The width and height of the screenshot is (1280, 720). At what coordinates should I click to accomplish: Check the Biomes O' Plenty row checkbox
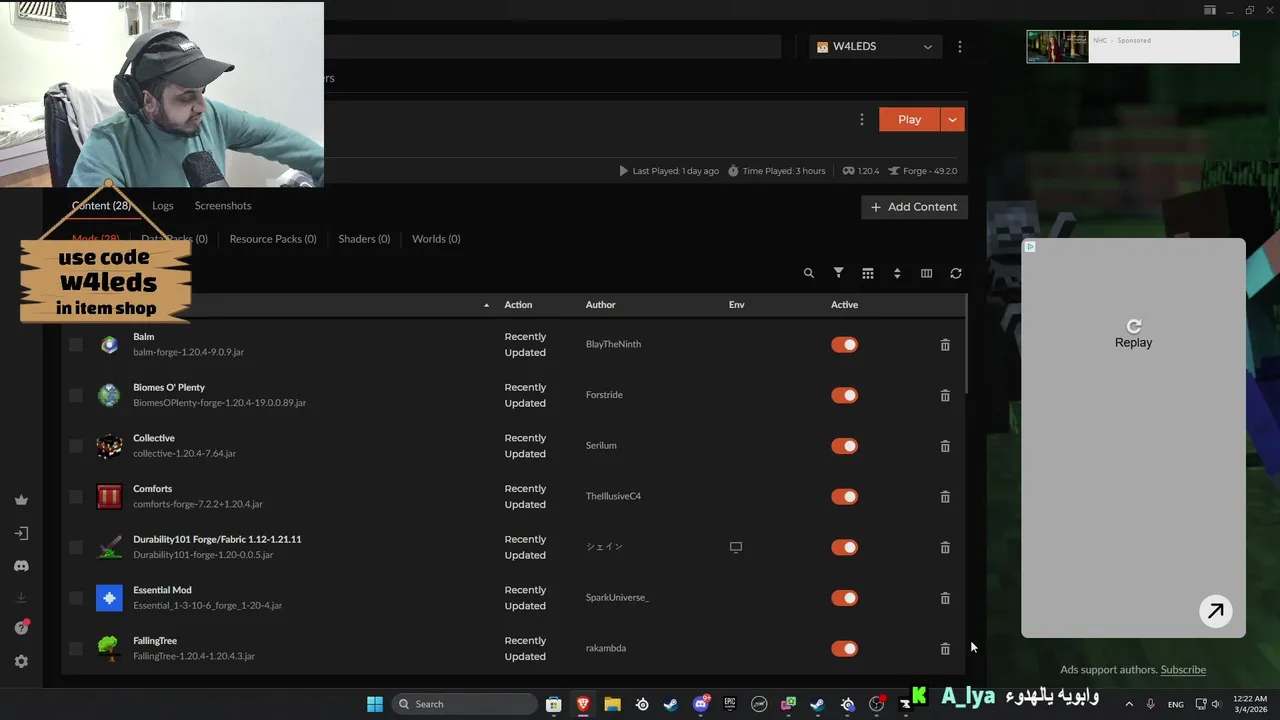76,395
